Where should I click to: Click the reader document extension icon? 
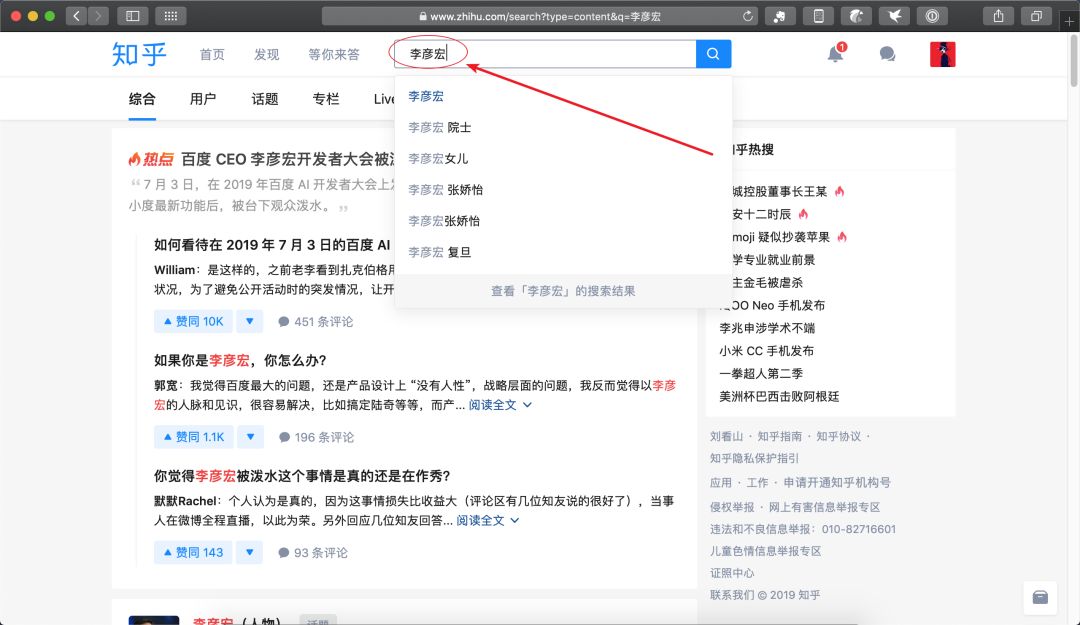pyautogui.click(x=818, y=16)
